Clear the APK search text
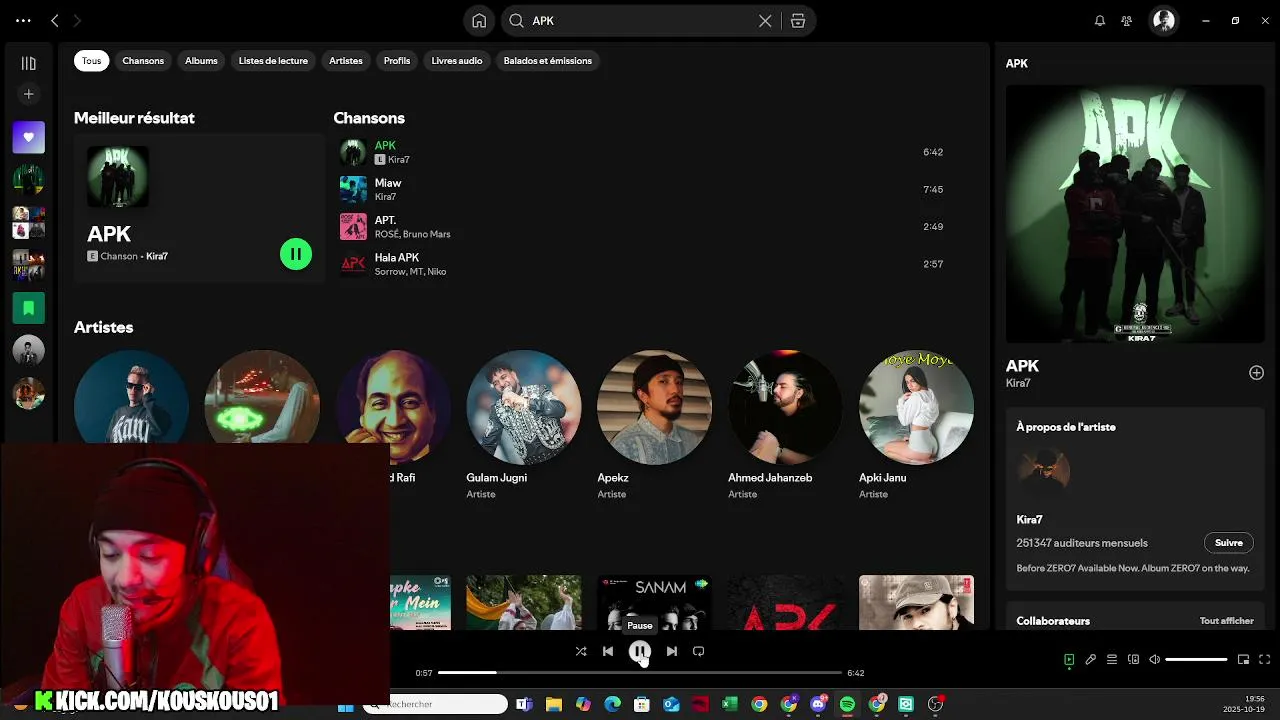The image size is (1280, 720). click(x=765, y=21)
